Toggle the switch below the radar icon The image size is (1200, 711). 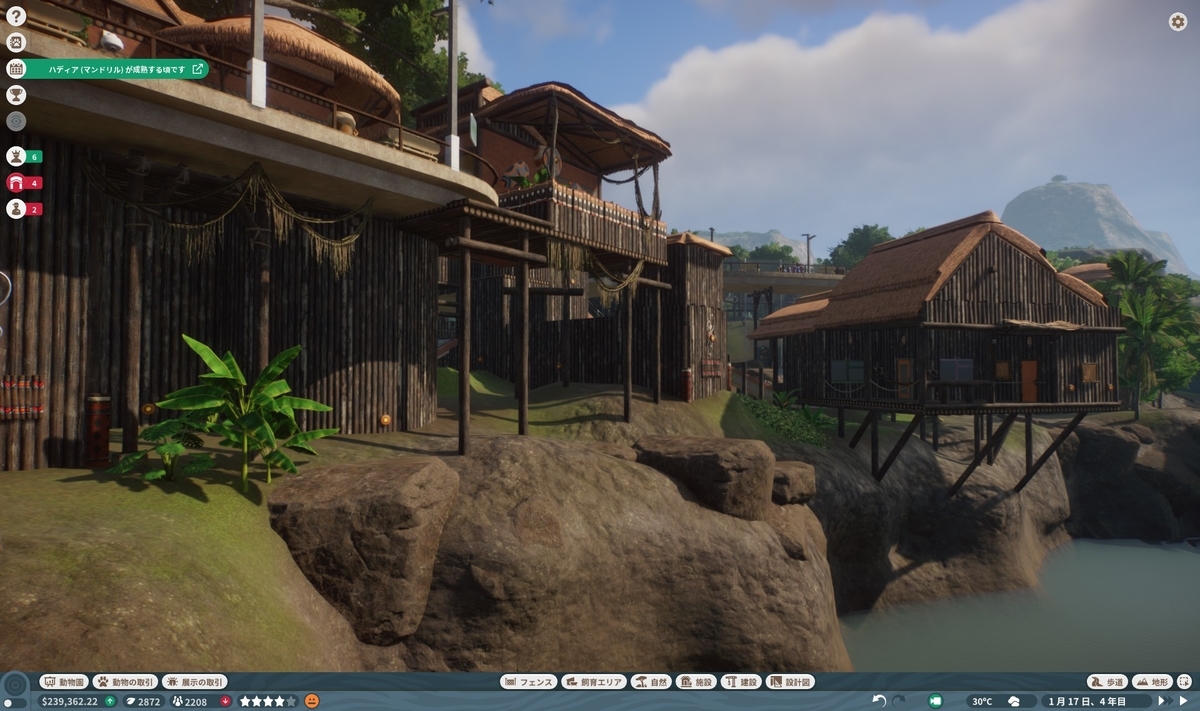(14, 703)
